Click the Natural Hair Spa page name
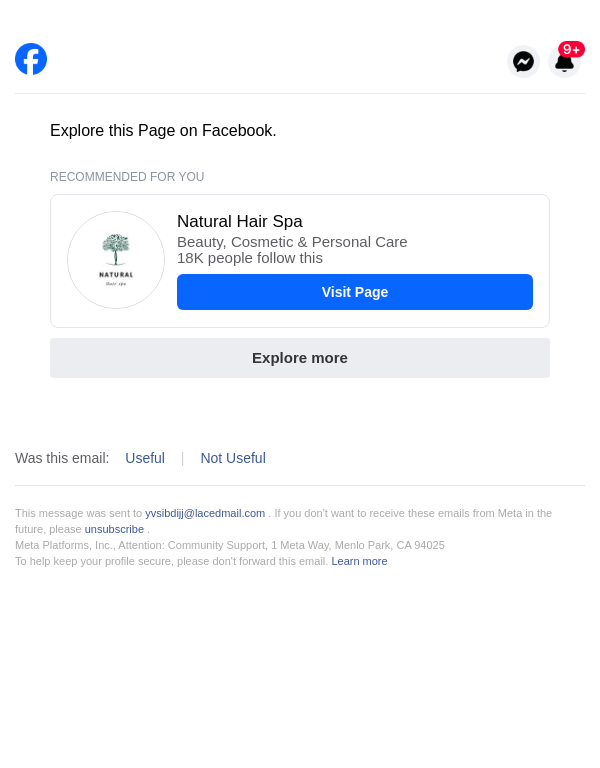Image resolution: width=600 pixels, height=768 pixels. tap(240, 222)
